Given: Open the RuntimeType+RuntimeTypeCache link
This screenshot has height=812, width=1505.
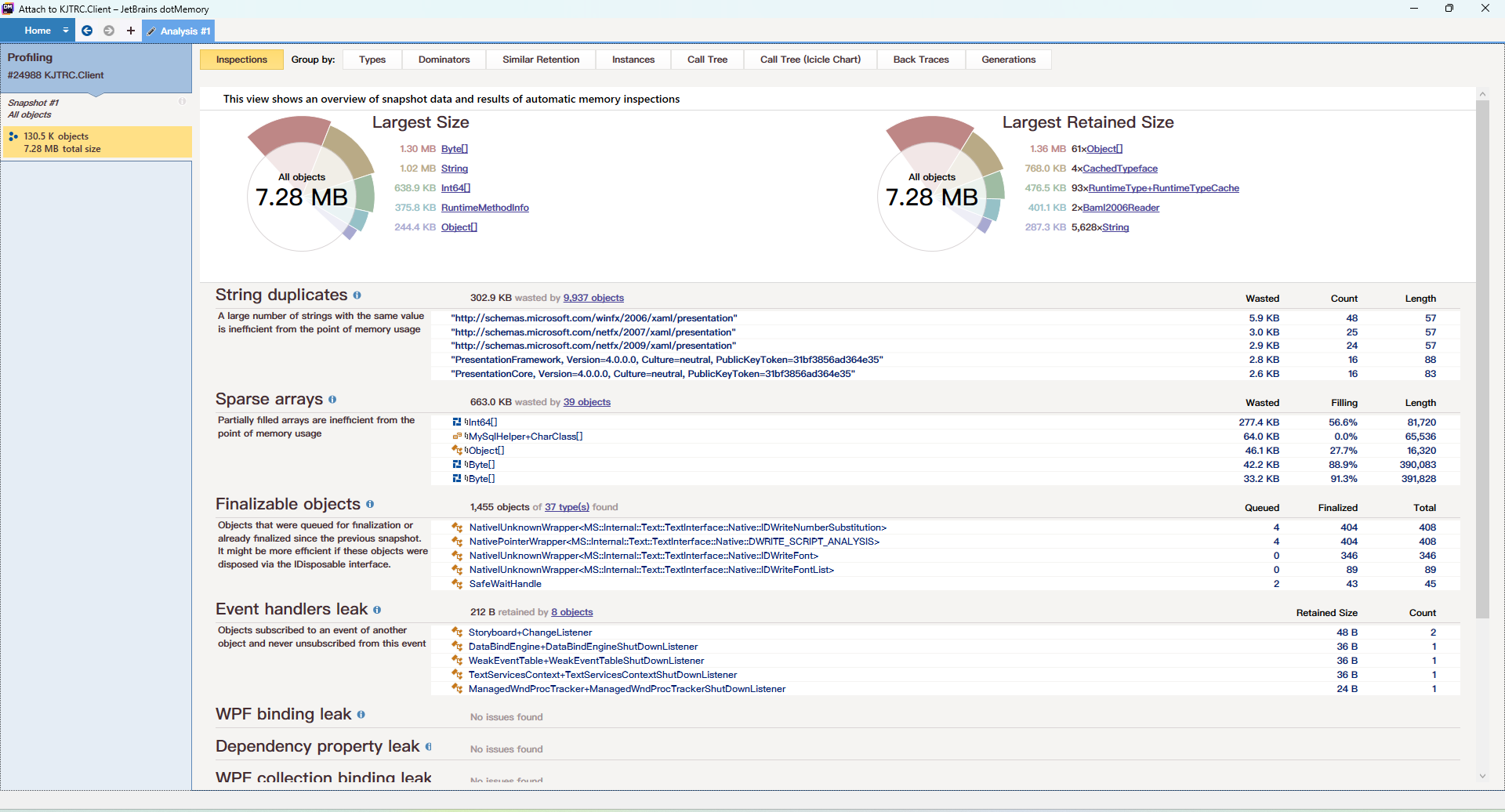Looking at the screenshot, I should (1164, 188).
